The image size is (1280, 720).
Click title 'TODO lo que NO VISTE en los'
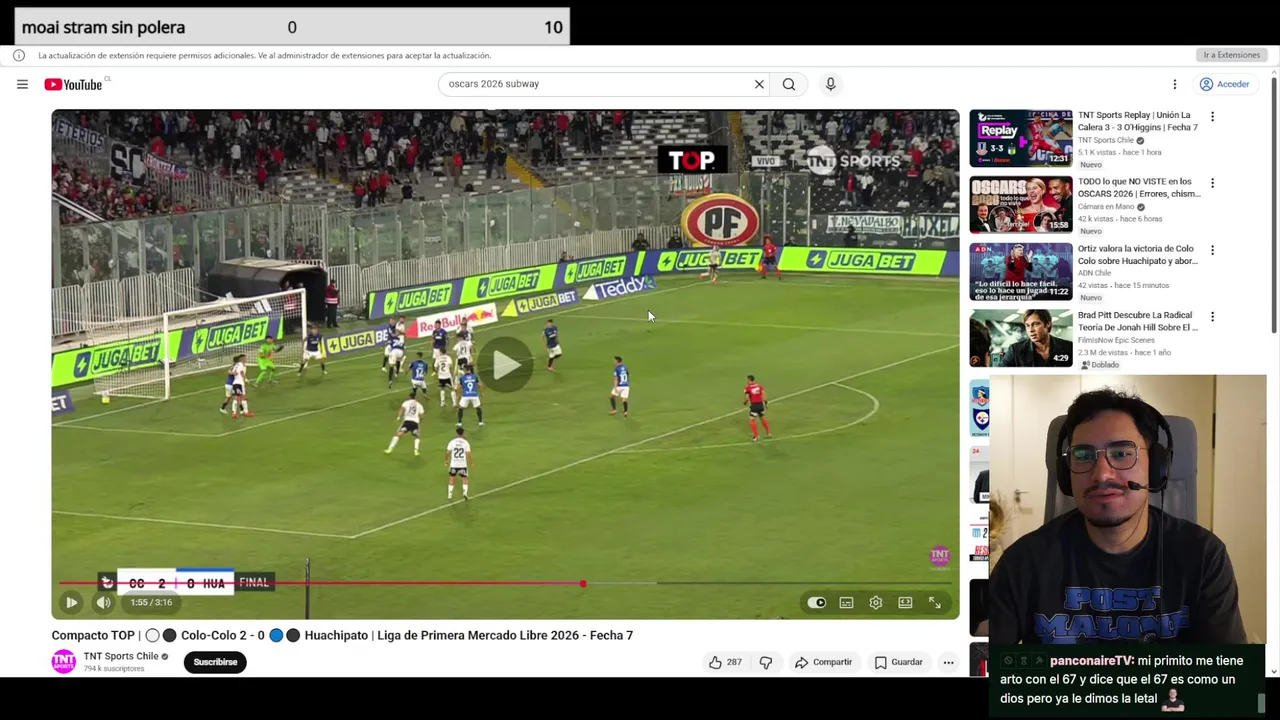point(1134,182)
